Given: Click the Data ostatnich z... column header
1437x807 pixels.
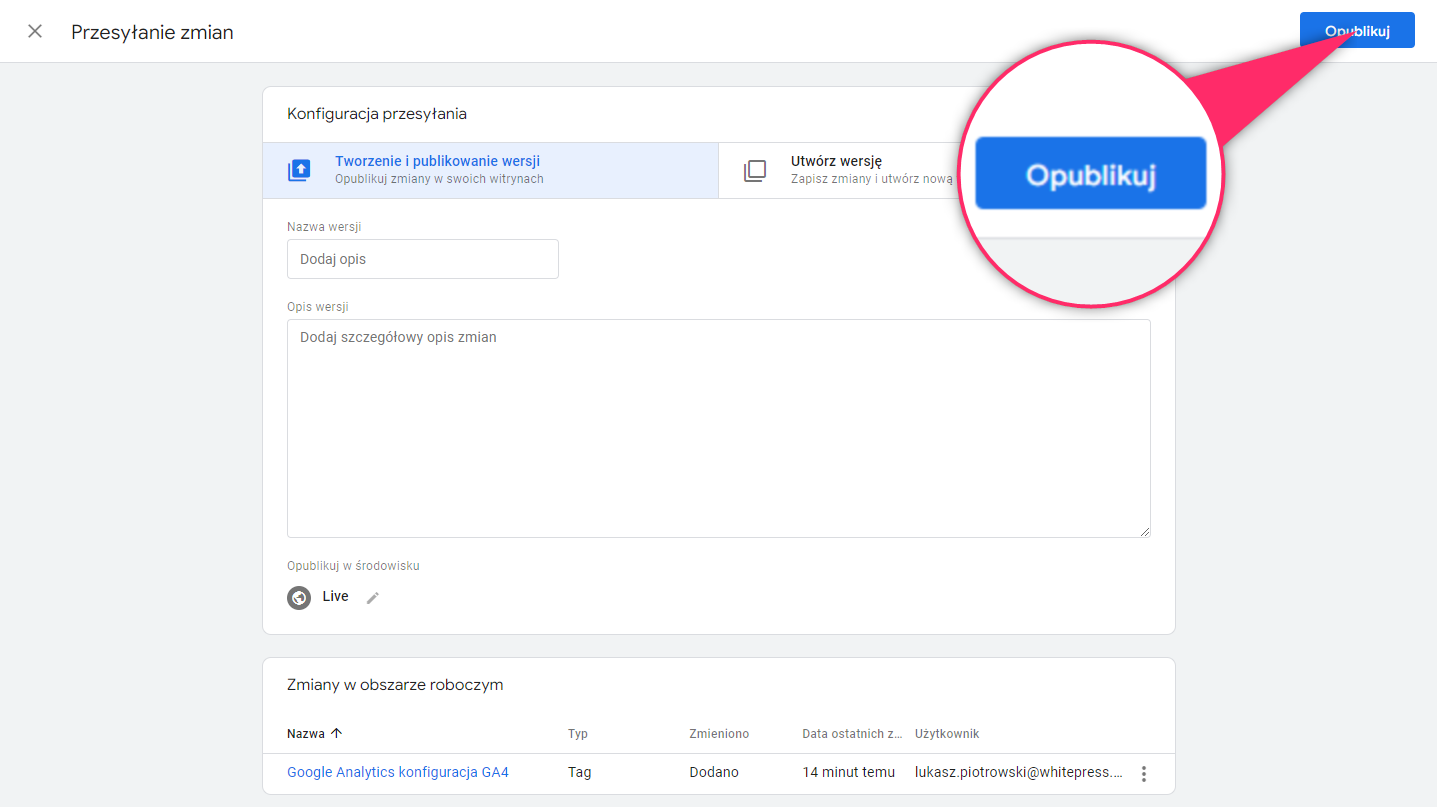Looking at the screenshot, I should pyautogui.click(x=852, y=733).
